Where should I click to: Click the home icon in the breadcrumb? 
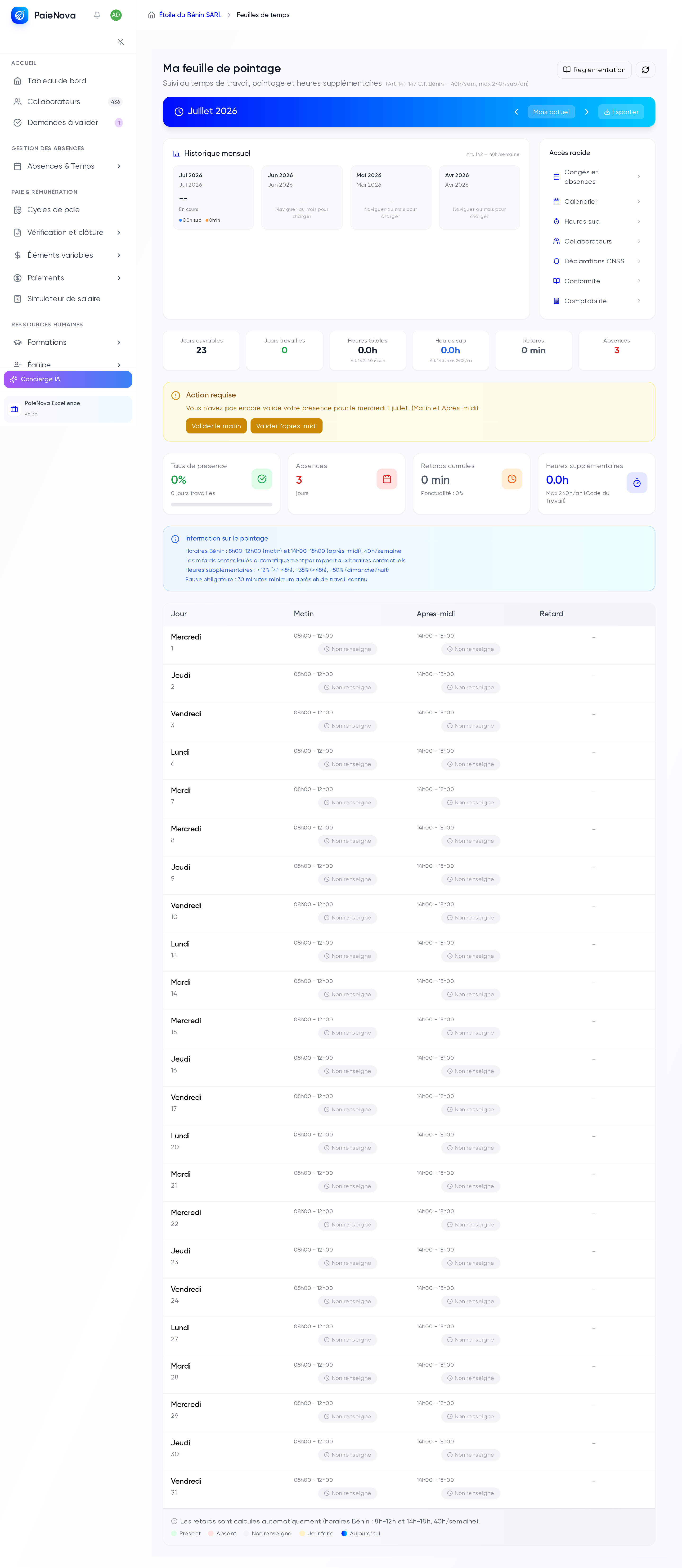coord(152,15)
